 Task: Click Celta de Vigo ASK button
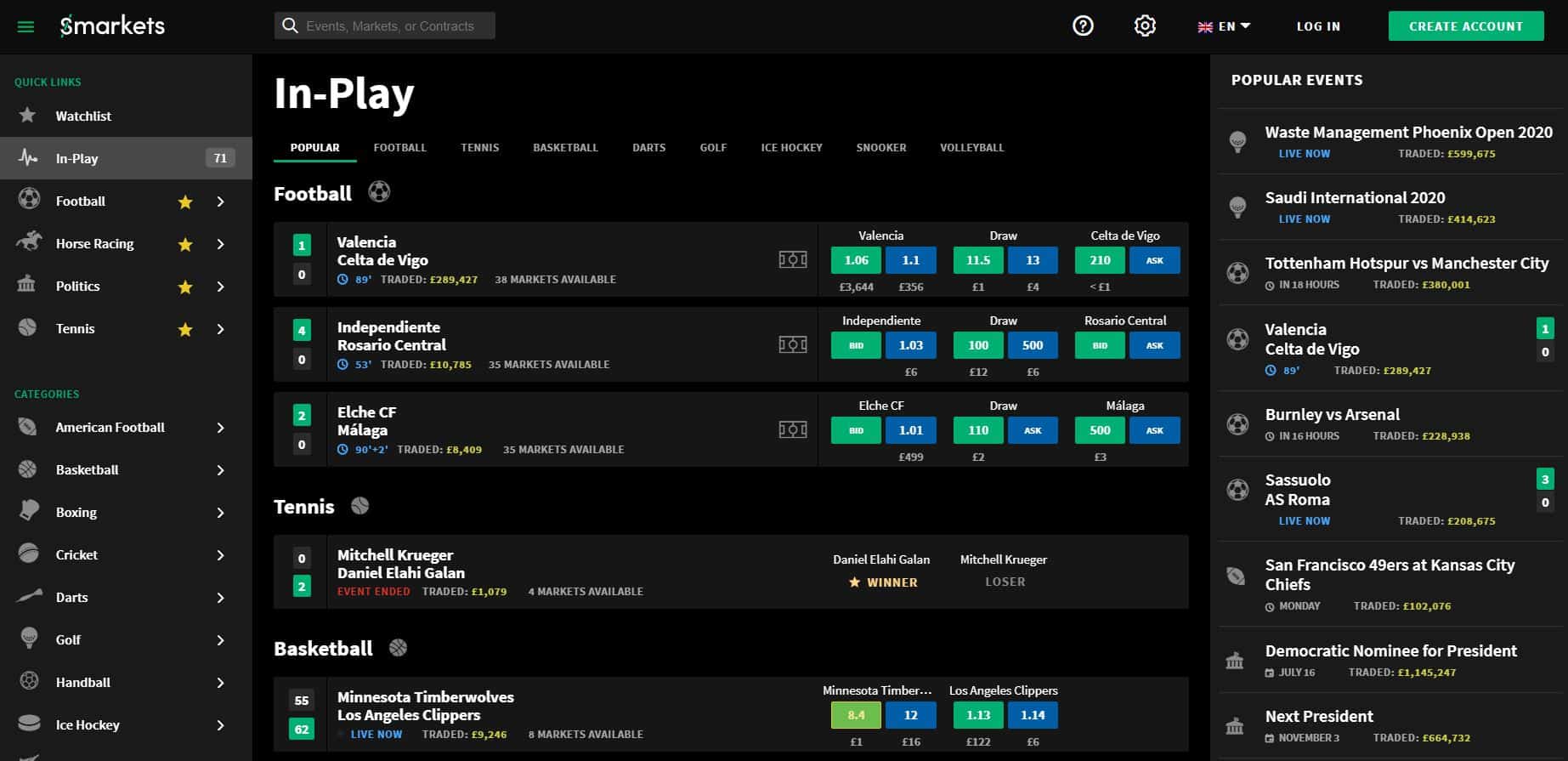1154,260
